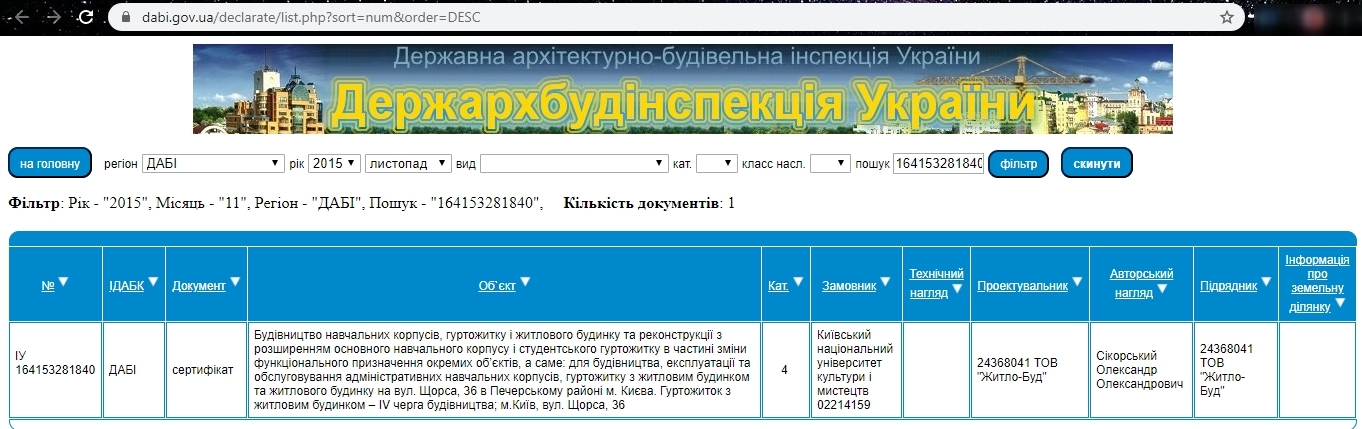Click category value 4 in the row
The image size is (1362, 429).
(784, 370)
